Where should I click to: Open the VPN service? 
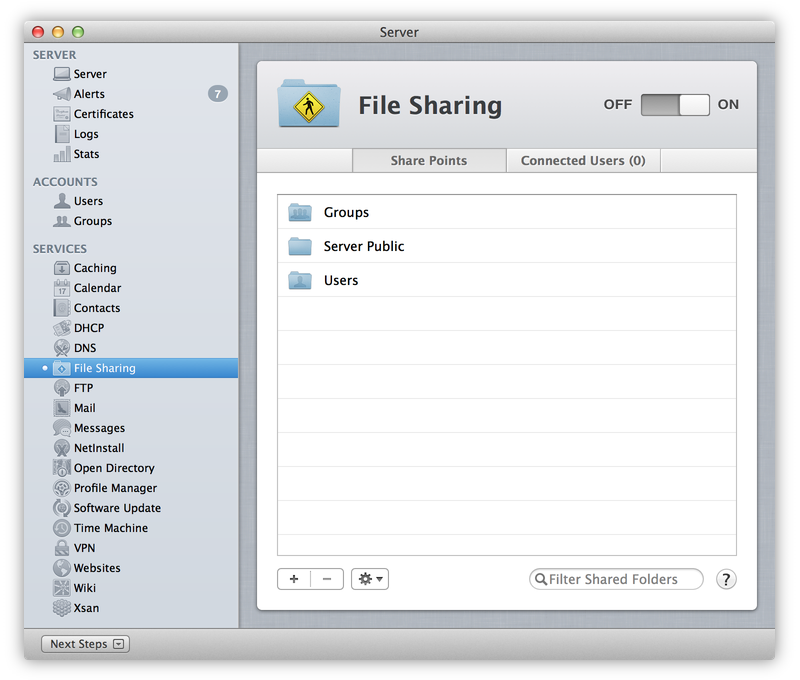click(x=131, y=548)
